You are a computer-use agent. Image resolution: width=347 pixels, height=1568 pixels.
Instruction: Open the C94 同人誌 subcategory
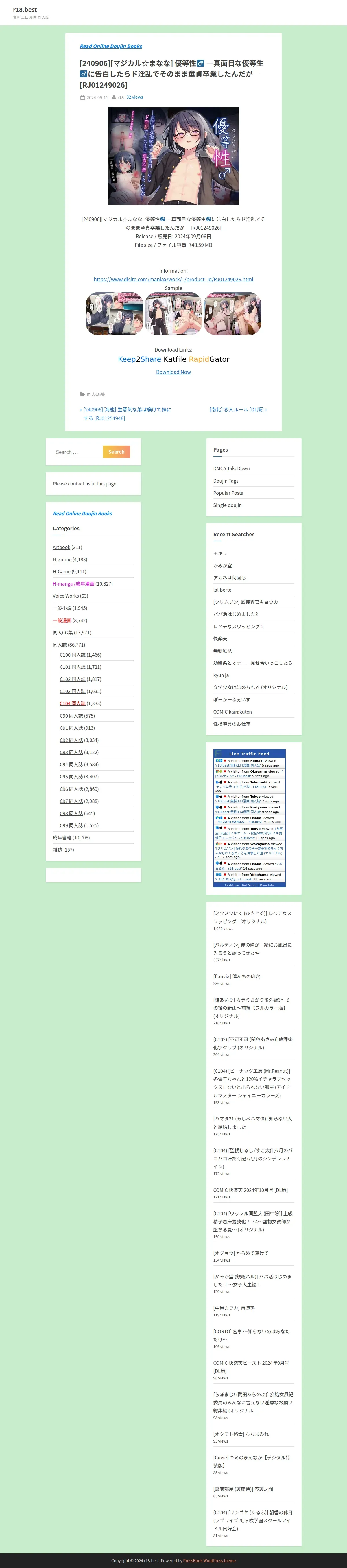tap(71, 764)
